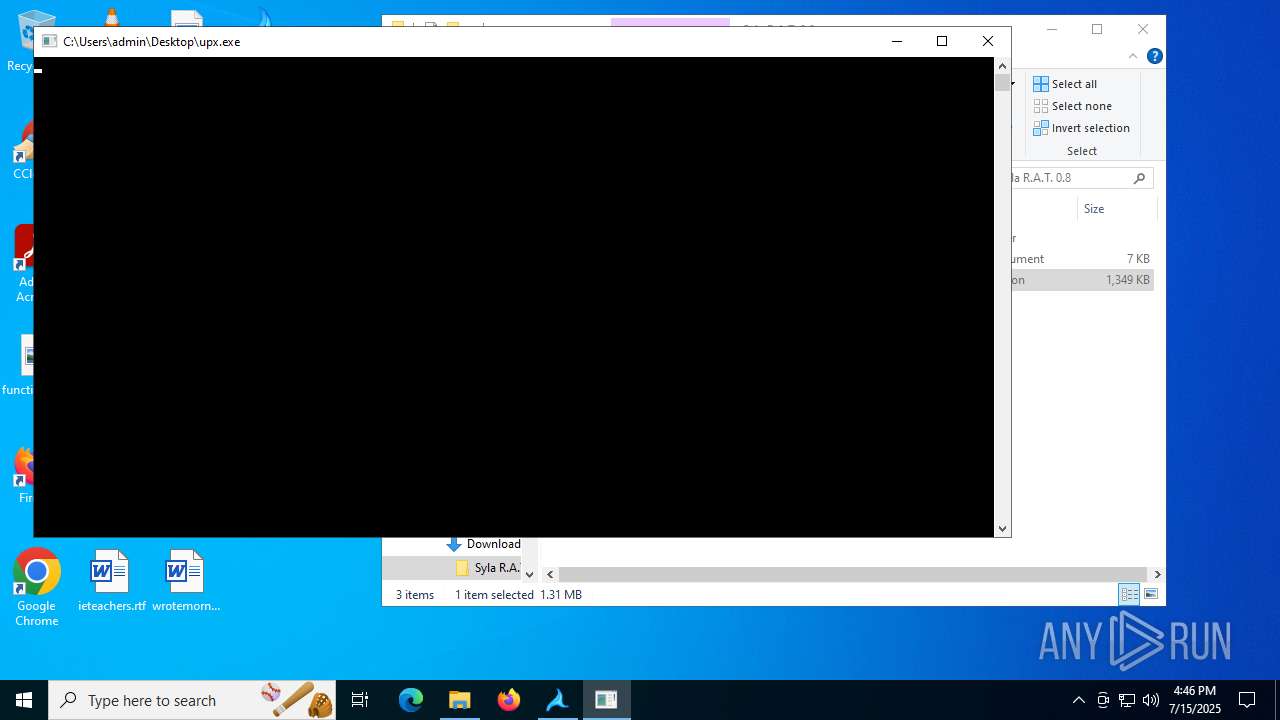Open the Download folder in navigation pane
Viewport: 1280px width, 720px height.
[484, 544]
